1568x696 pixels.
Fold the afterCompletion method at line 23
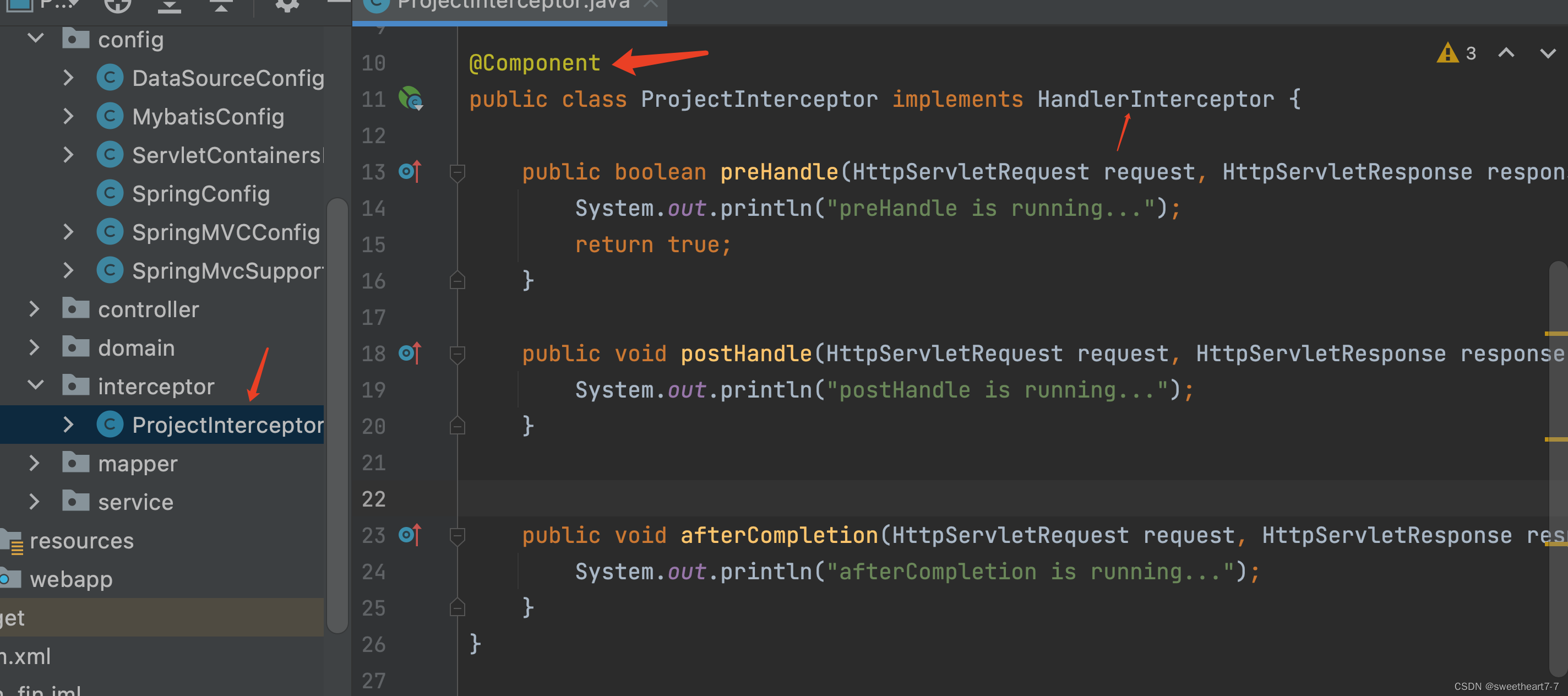point(457,536)
